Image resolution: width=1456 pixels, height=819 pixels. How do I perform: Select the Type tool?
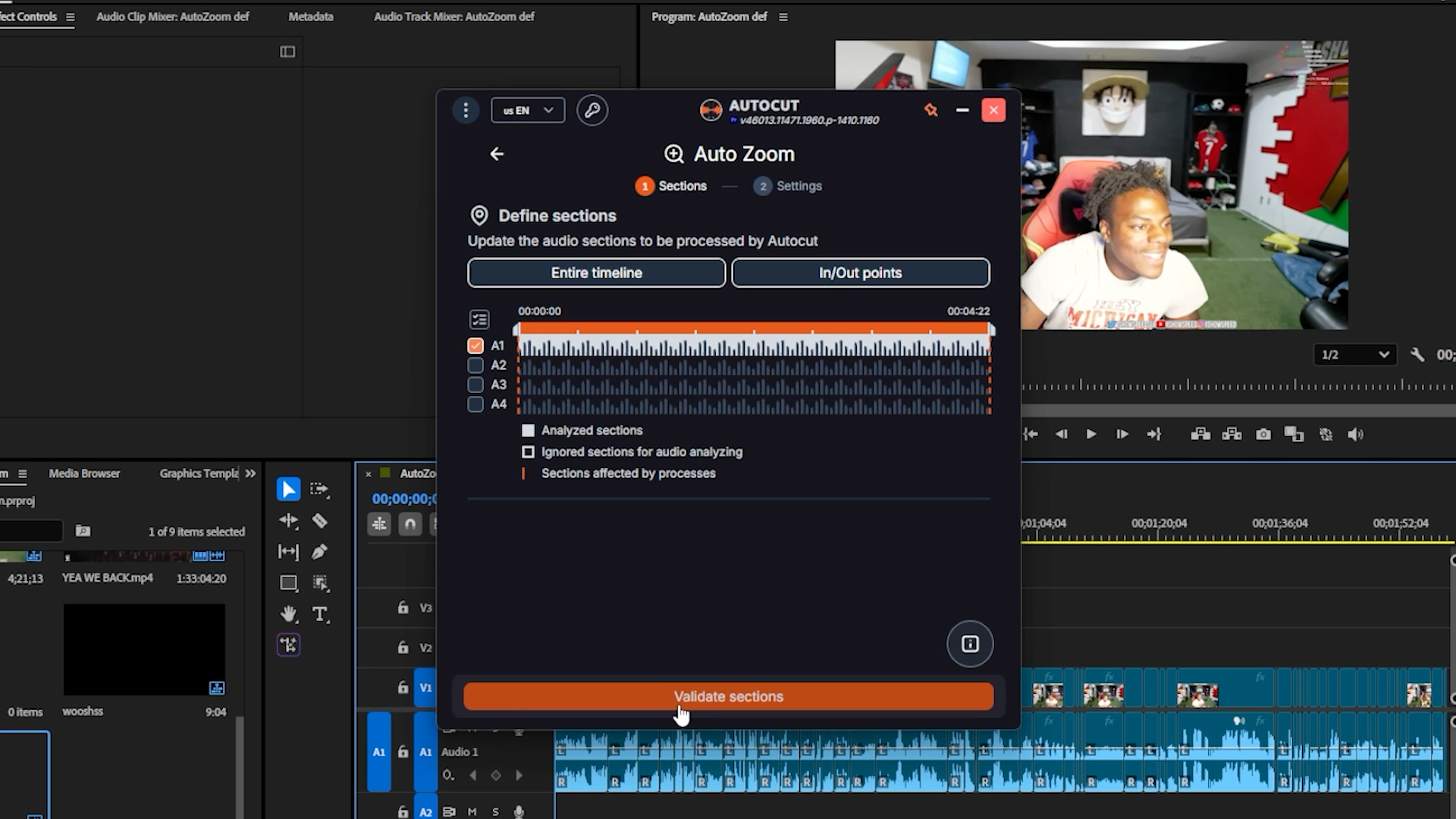(x=320, y=613)
